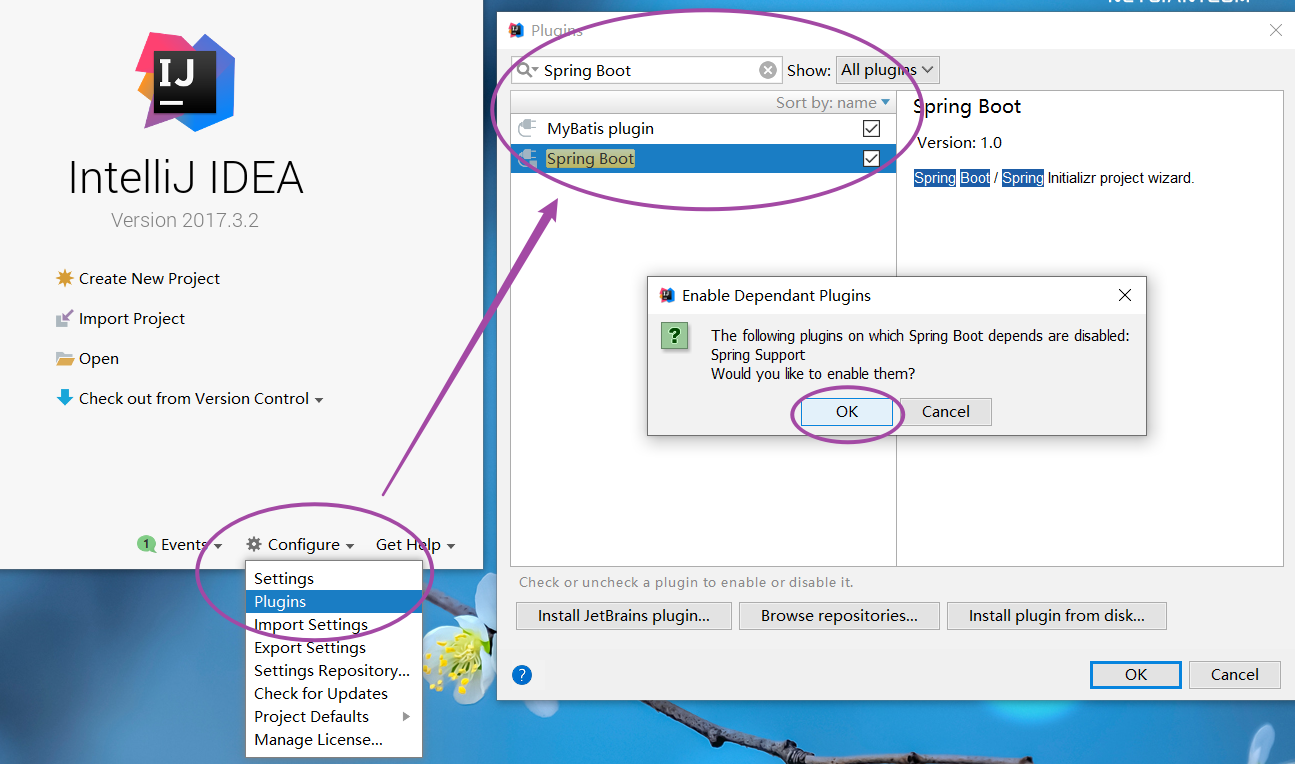Click the Import Project arrow icon
The height and width of the screenshot is (764, 1295).
[65, 318]
